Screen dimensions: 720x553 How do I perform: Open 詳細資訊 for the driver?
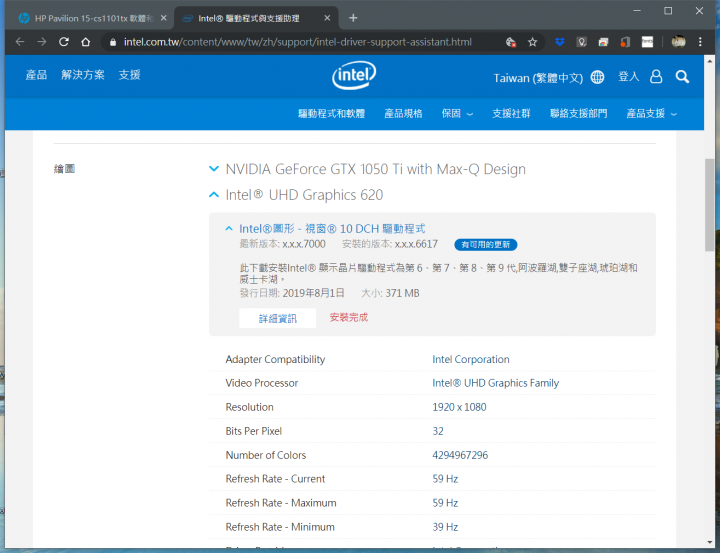pyautogui.click(x=277, y=318)
